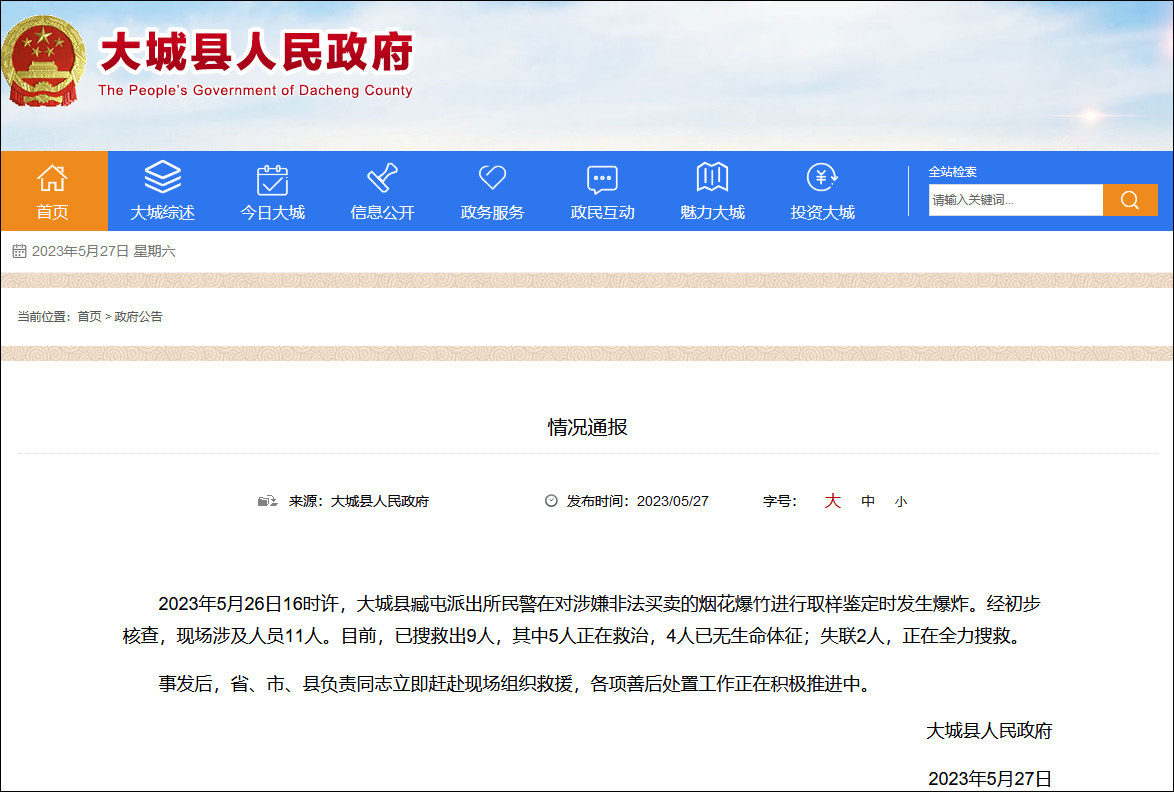Click the heart icon above 政务服务
Image resolution: width=1174 pixels, height=792 pixels.
point(492,178)
